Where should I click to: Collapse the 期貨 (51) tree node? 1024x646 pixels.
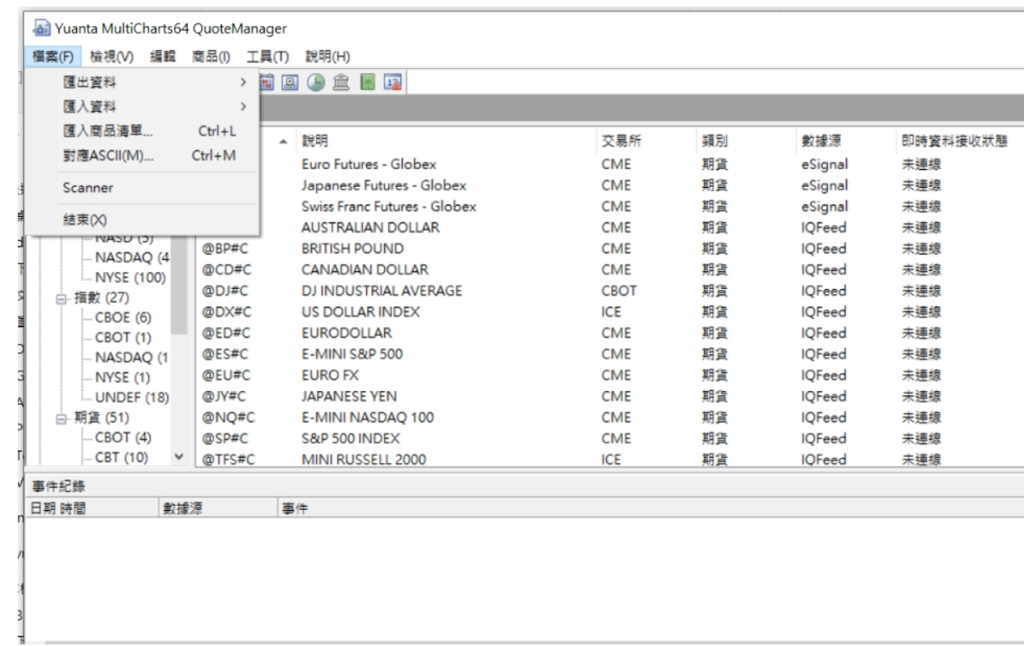coord(61,419)
